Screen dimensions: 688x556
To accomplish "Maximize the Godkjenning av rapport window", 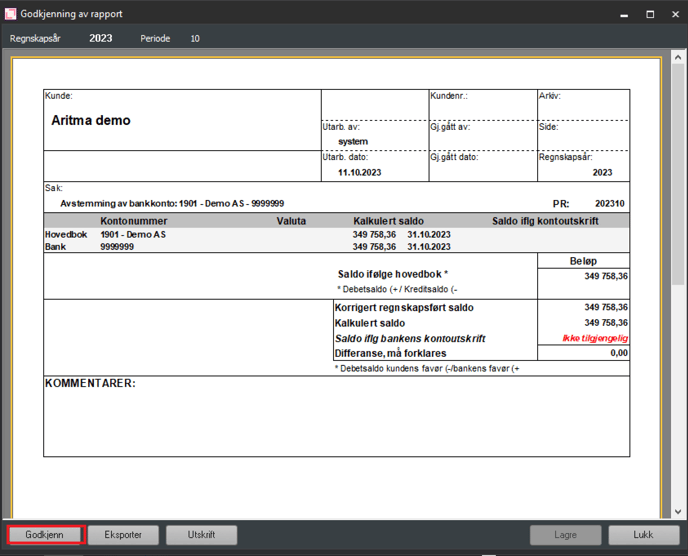I will (652, 15).
